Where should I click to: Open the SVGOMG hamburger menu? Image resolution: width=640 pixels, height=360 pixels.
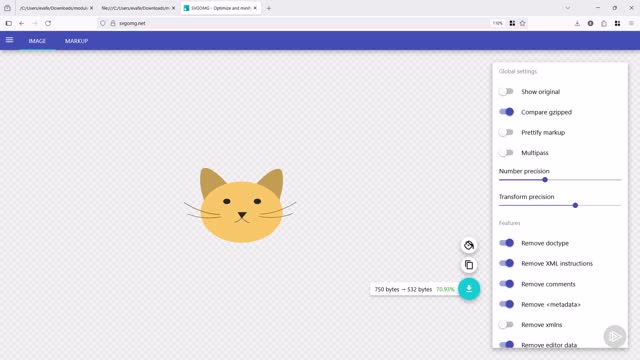click(x=9, y=40)
